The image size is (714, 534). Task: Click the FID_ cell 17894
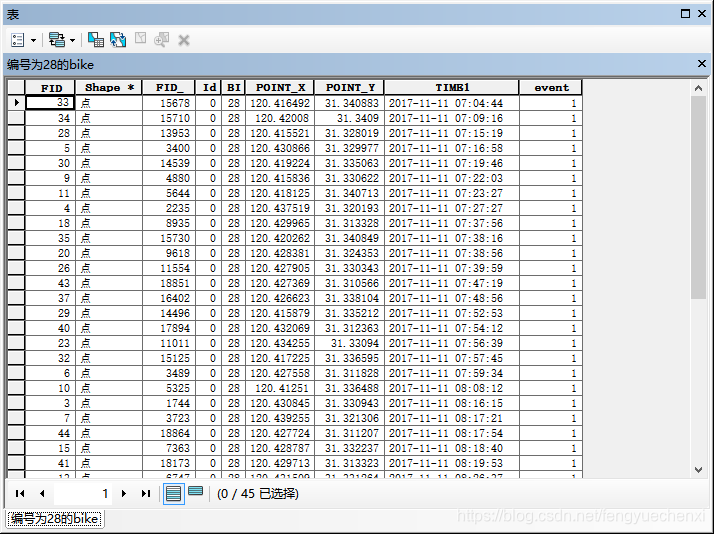point(169,328)
